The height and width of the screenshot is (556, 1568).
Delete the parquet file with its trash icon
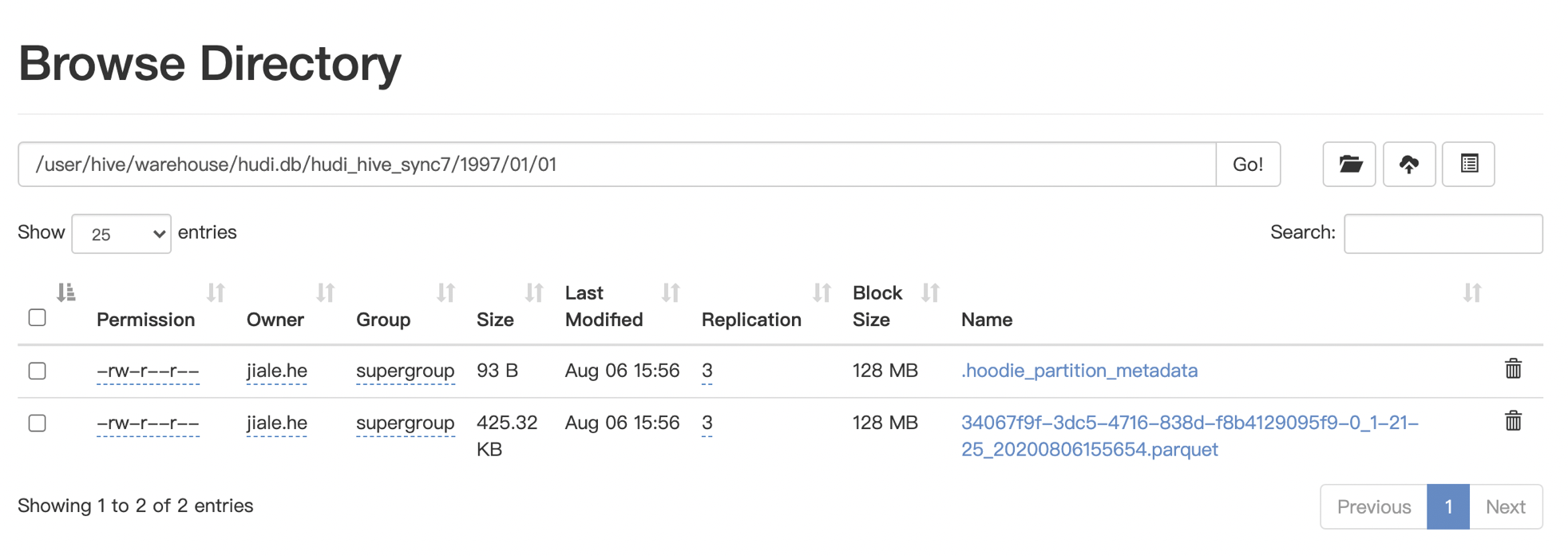coord(1513,421)
